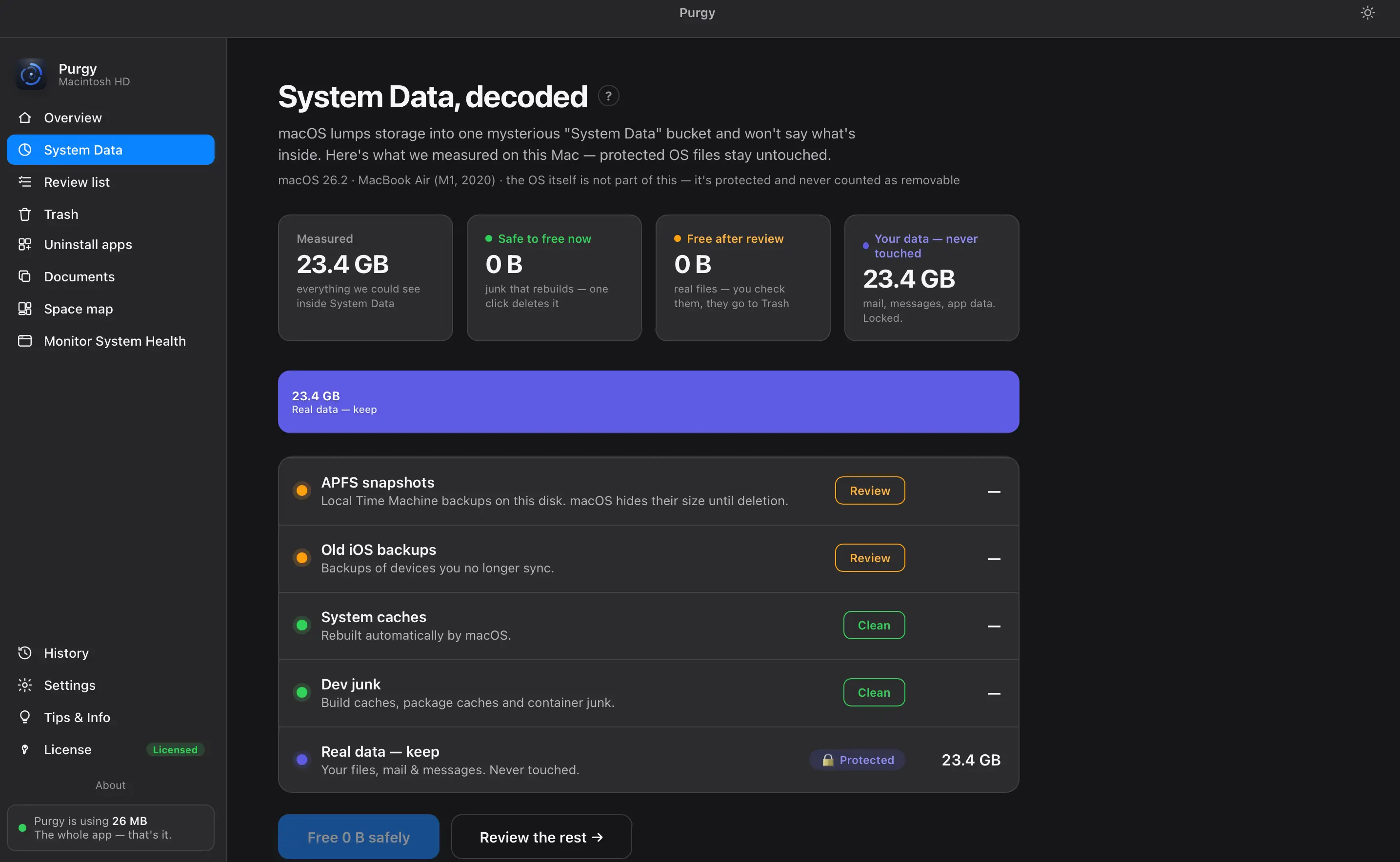This screenshot has width=1400, height=862.
Task: Click Review the rest button
Action: pos(541,837)
